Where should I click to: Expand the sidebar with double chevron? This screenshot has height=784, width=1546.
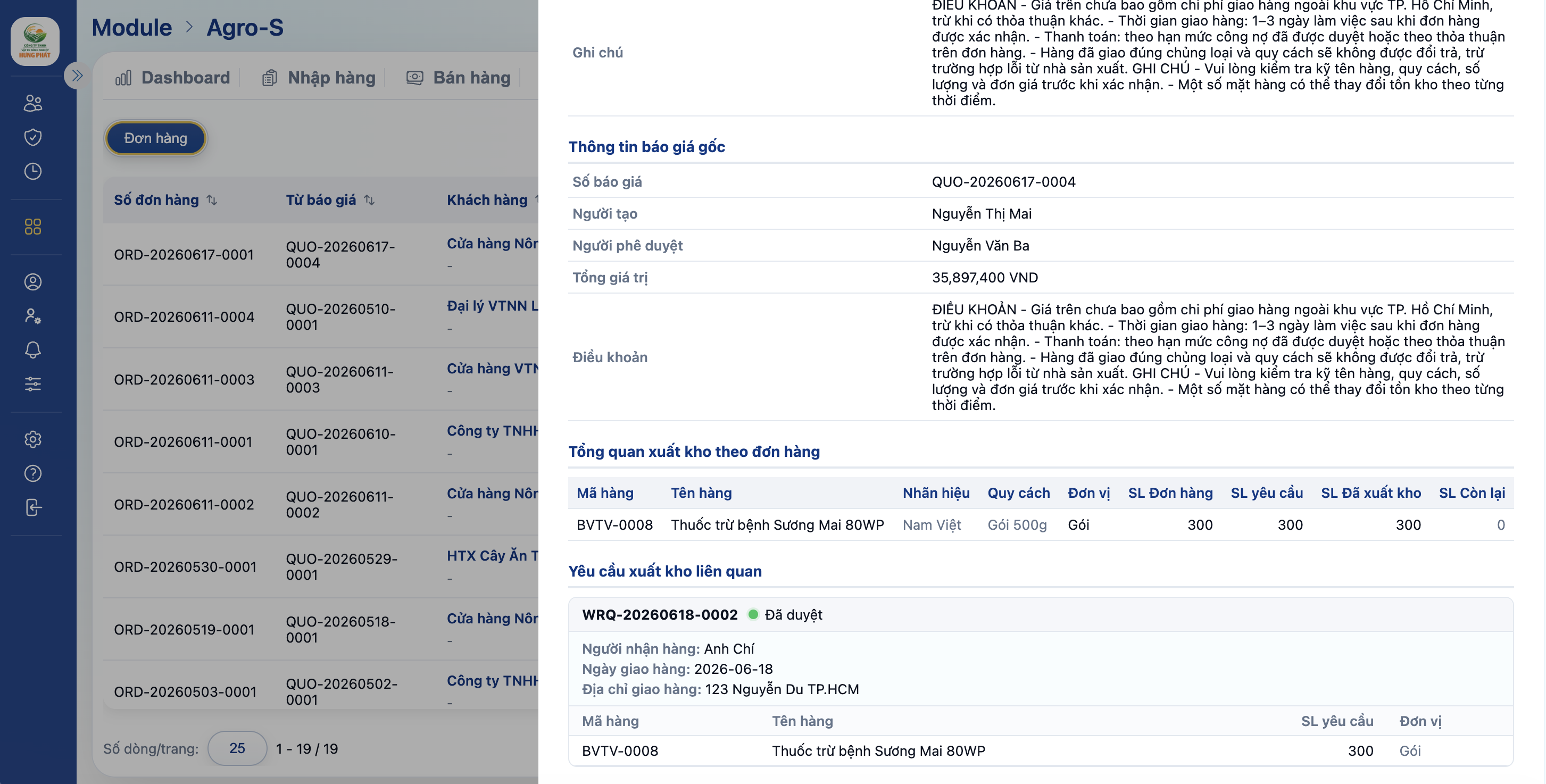[77, 76]
